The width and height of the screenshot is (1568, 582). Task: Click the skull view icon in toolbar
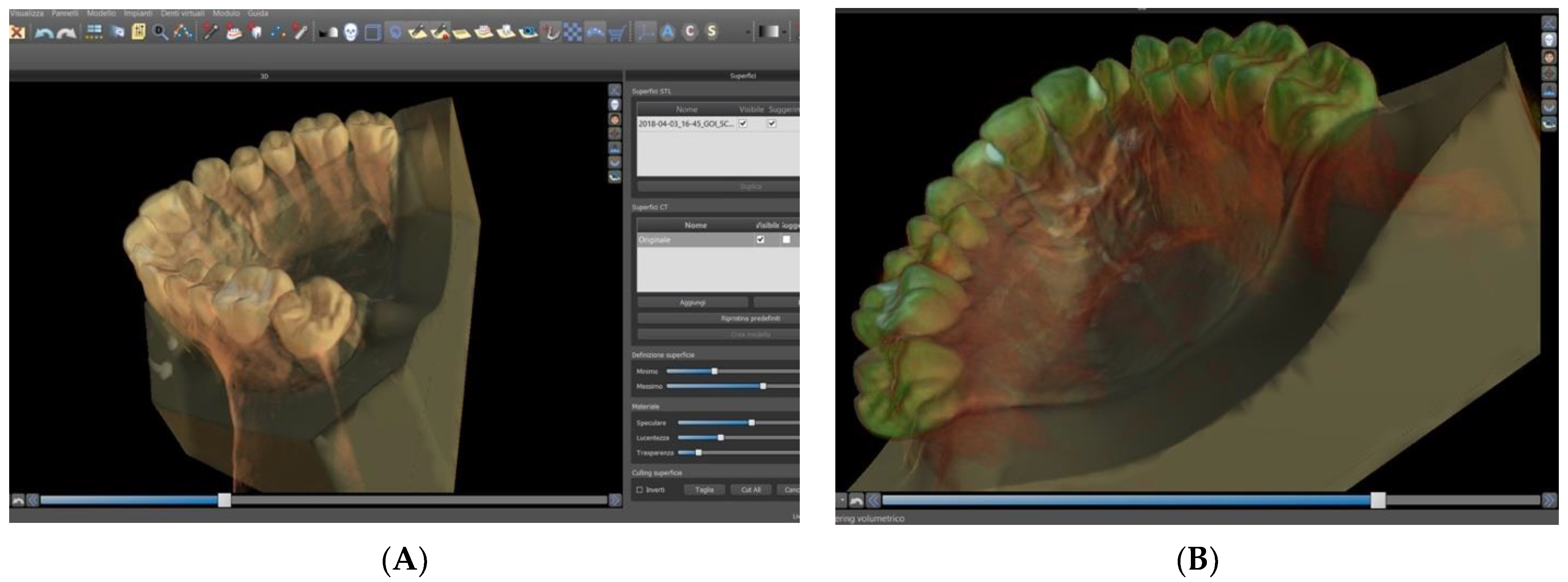351,32
